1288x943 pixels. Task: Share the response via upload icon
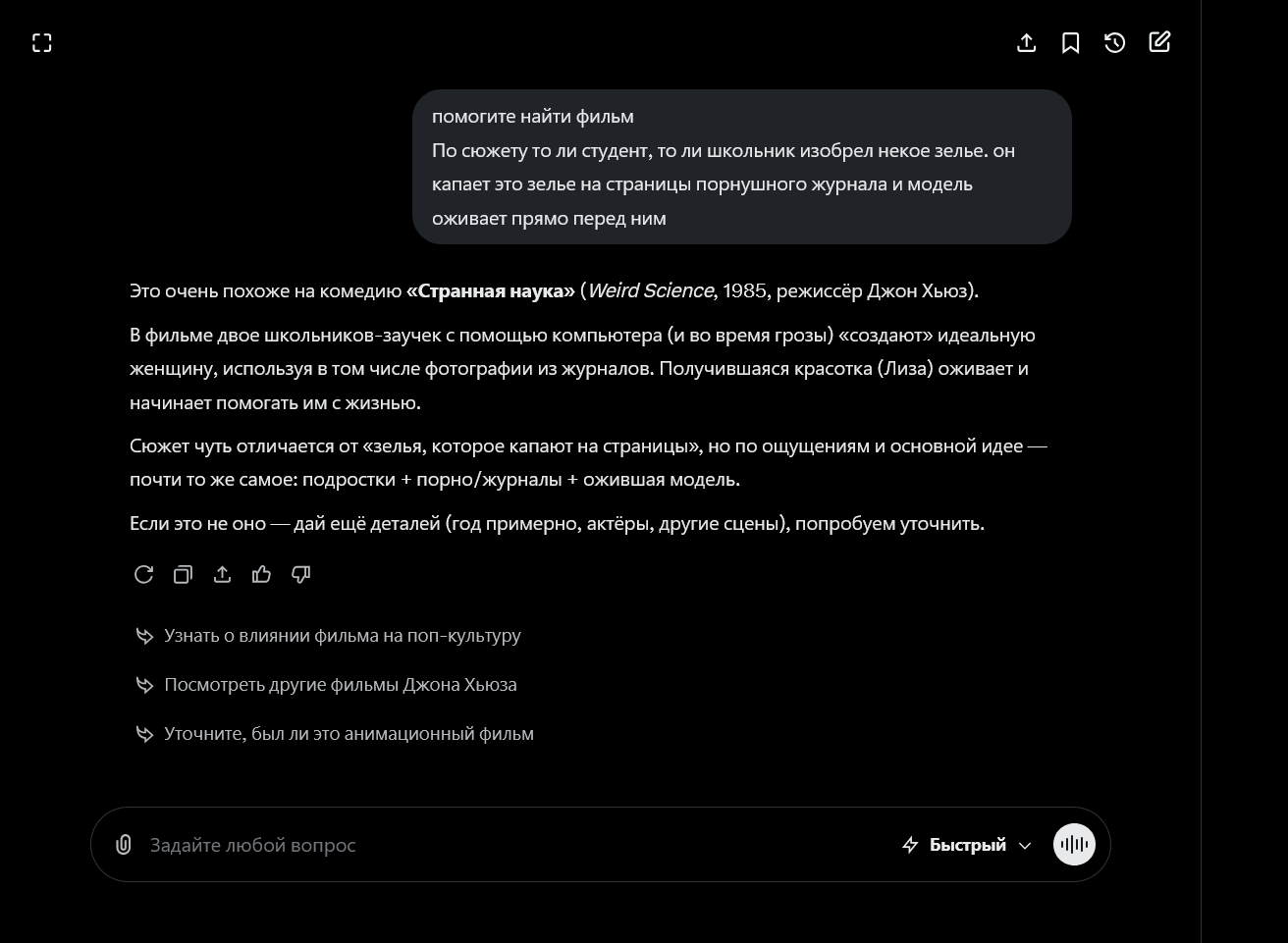pos(222,574)
